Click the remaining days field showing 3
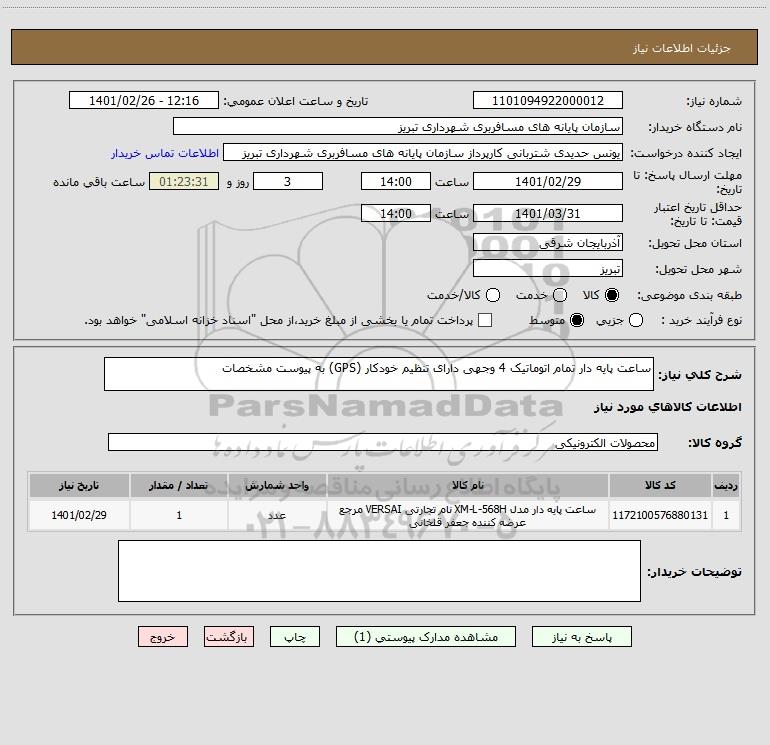The width and height of the screenshot is (770, 745). click(x=288, y=181)
